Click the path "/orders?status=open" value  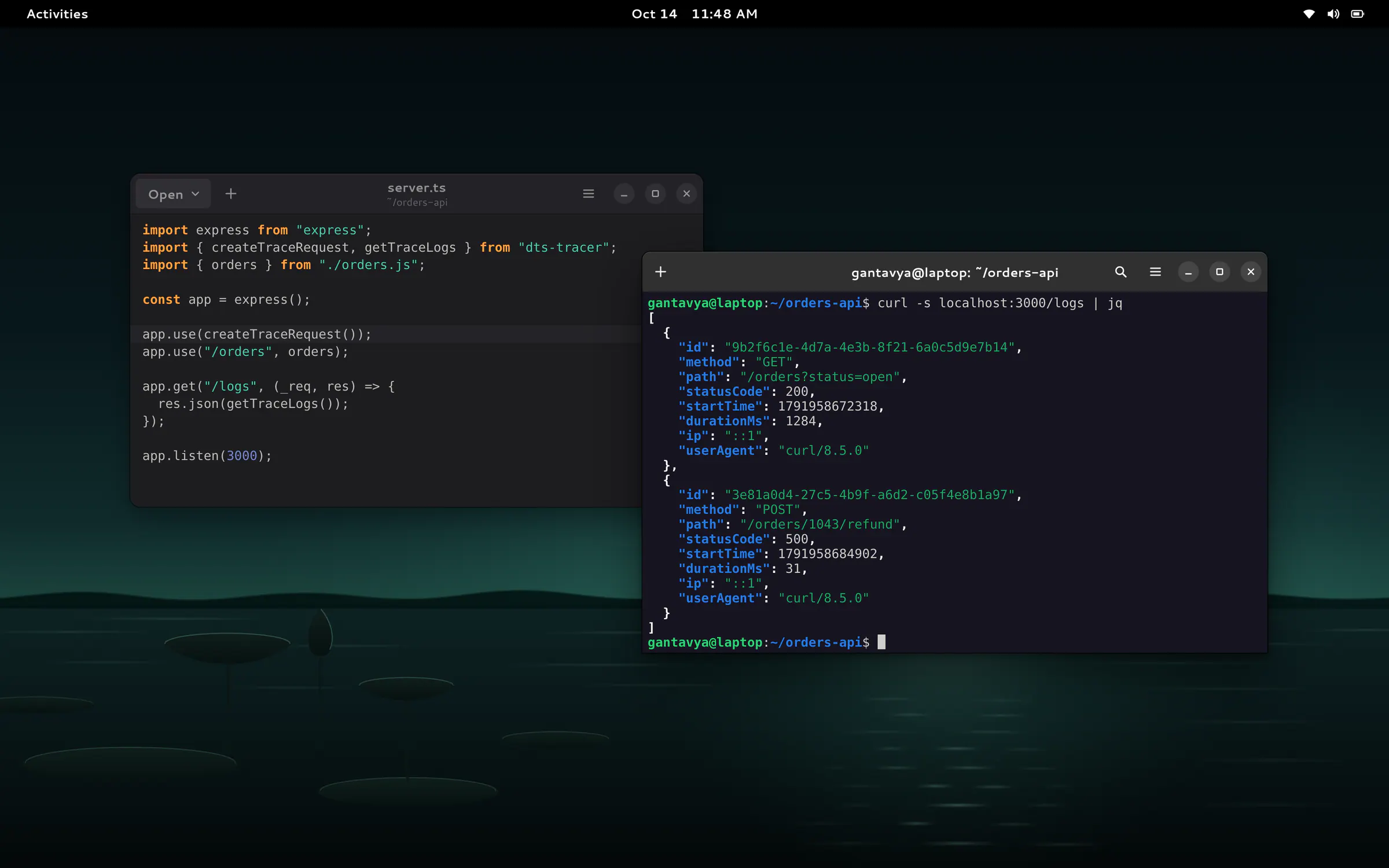(820, 377)
